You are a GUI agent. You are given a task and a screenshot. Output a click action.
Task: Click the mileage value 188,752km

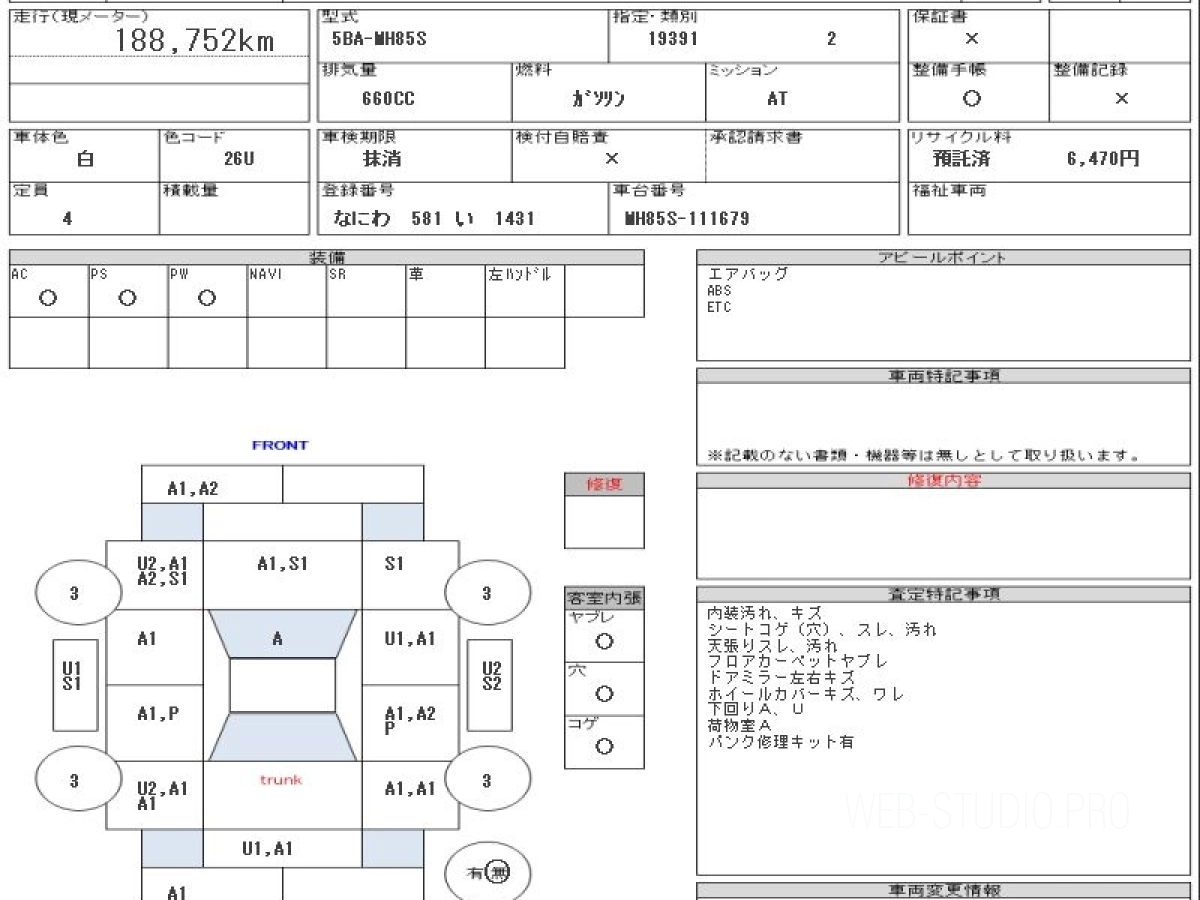click(x=194, y=40)
